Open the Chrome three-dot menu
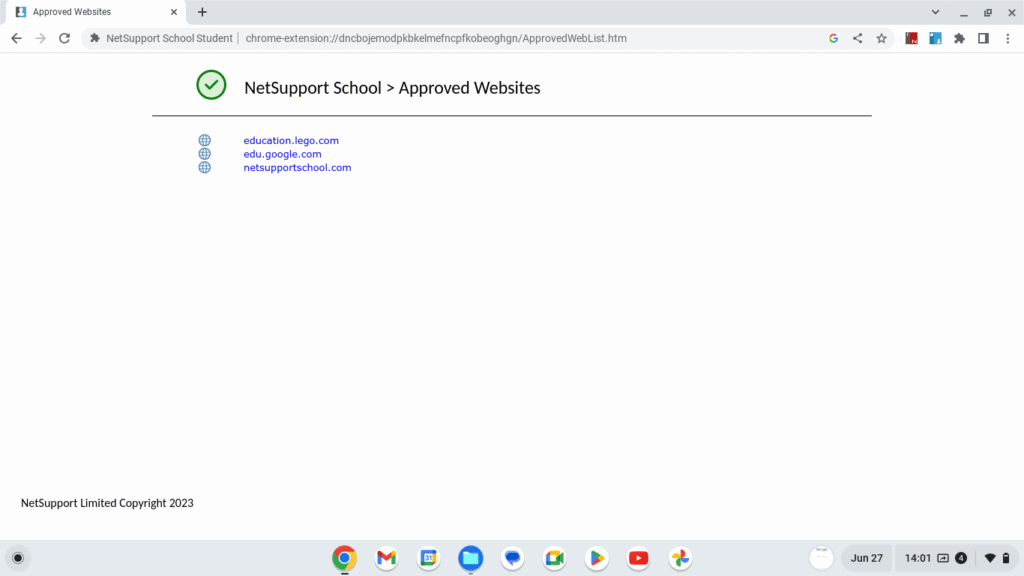This screenshot has height=576, width=1024. pyautogui.click(x=1008, y=39)
